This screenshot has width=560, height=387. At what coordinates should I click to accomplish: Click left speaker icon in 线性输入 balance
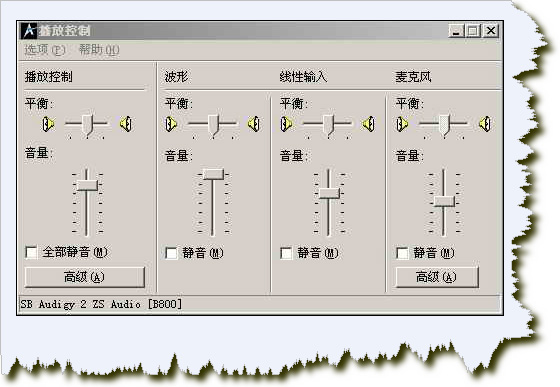pyautogui.click(x=286, y=124)
